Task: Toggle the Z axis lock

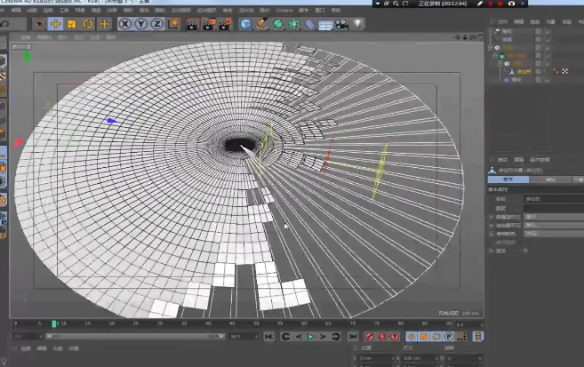Action: pos(157,24)
